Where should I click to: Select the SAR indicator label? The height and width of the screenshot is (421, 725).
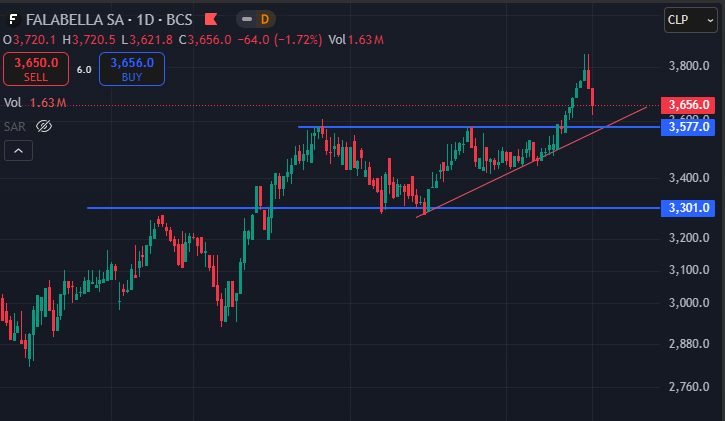point(14,127)
